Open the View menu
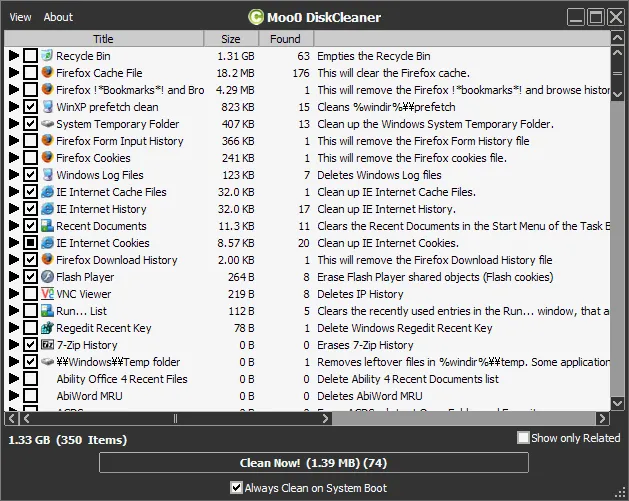 click(20, 17)
